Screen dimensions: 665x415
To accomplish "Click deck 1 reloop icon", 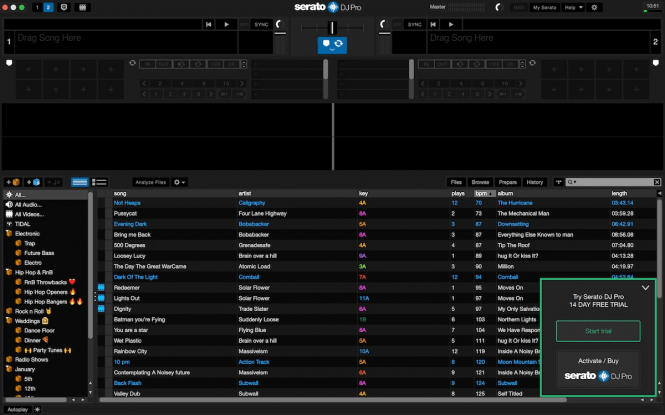I will pos(181,64).
